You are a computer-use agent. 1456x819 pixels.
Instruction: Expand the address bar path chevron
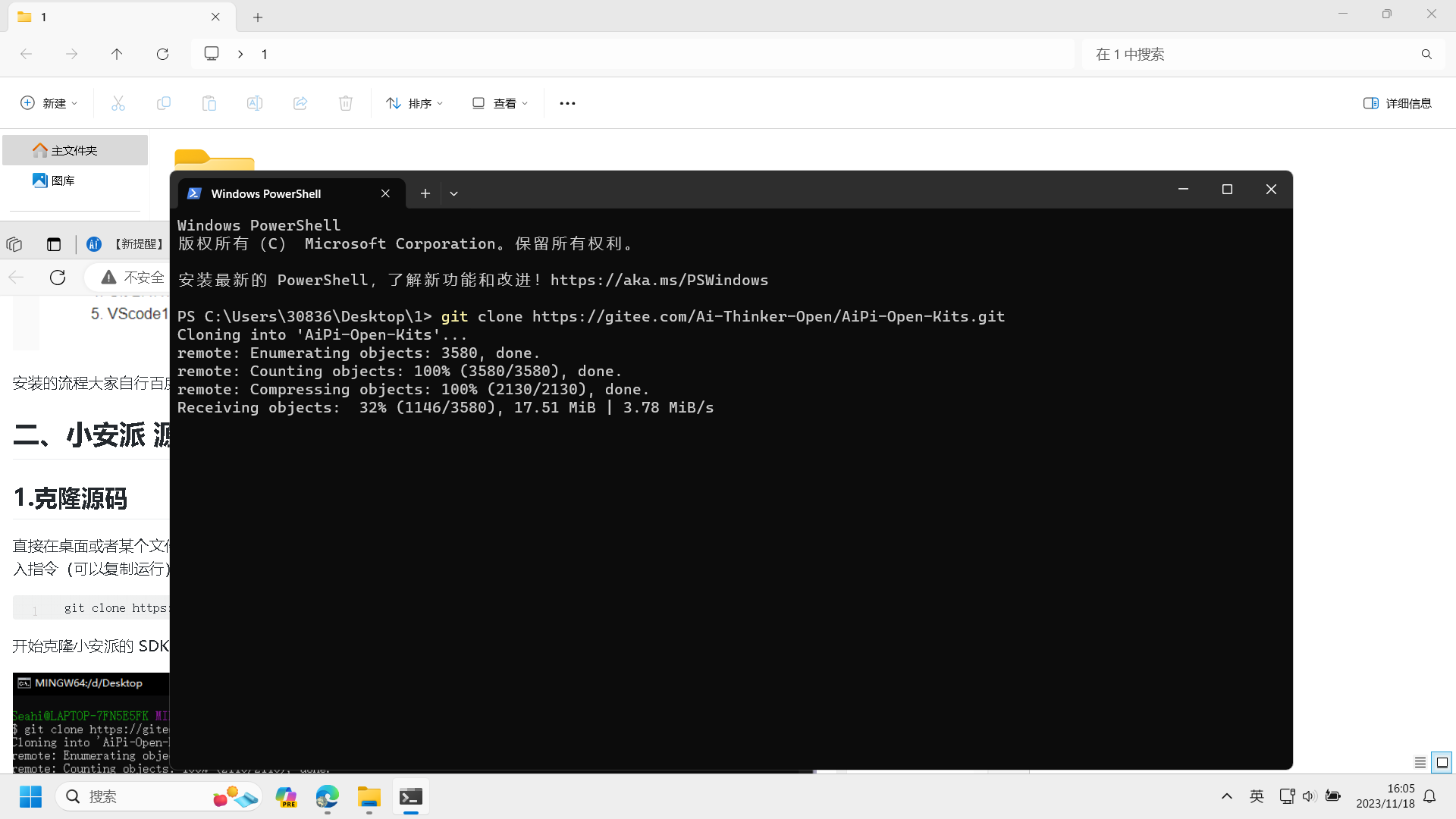point(240,54)
